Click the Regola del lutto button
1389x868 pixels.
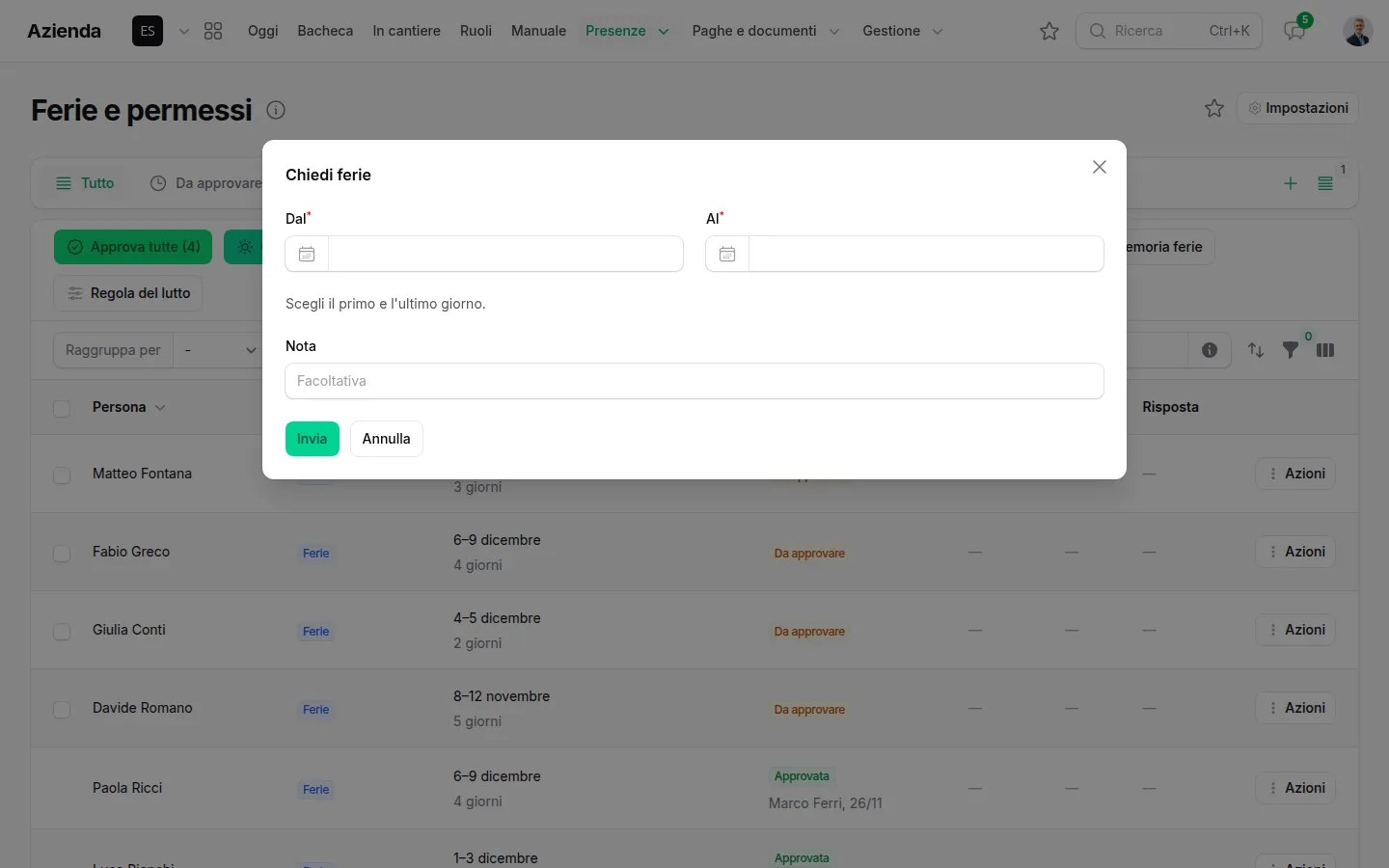127,293
